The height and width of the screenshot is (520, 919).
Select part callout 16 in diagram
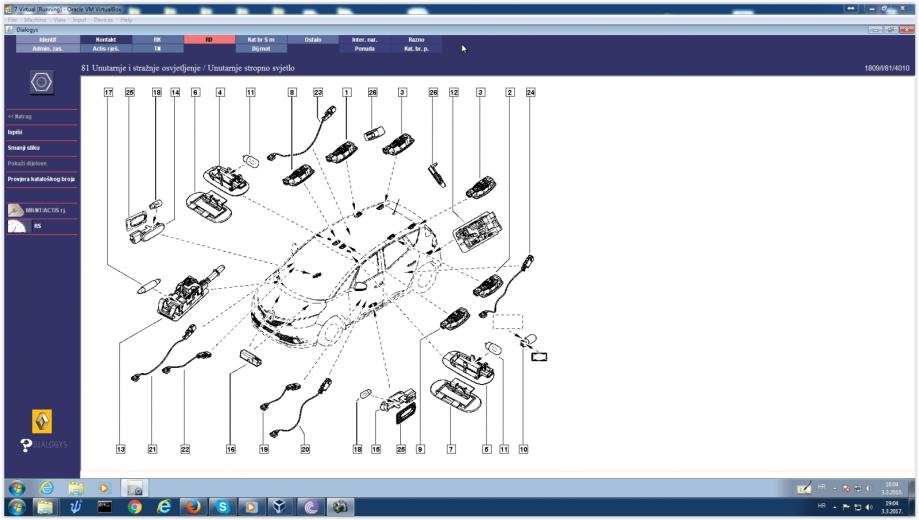coord(230,449)
